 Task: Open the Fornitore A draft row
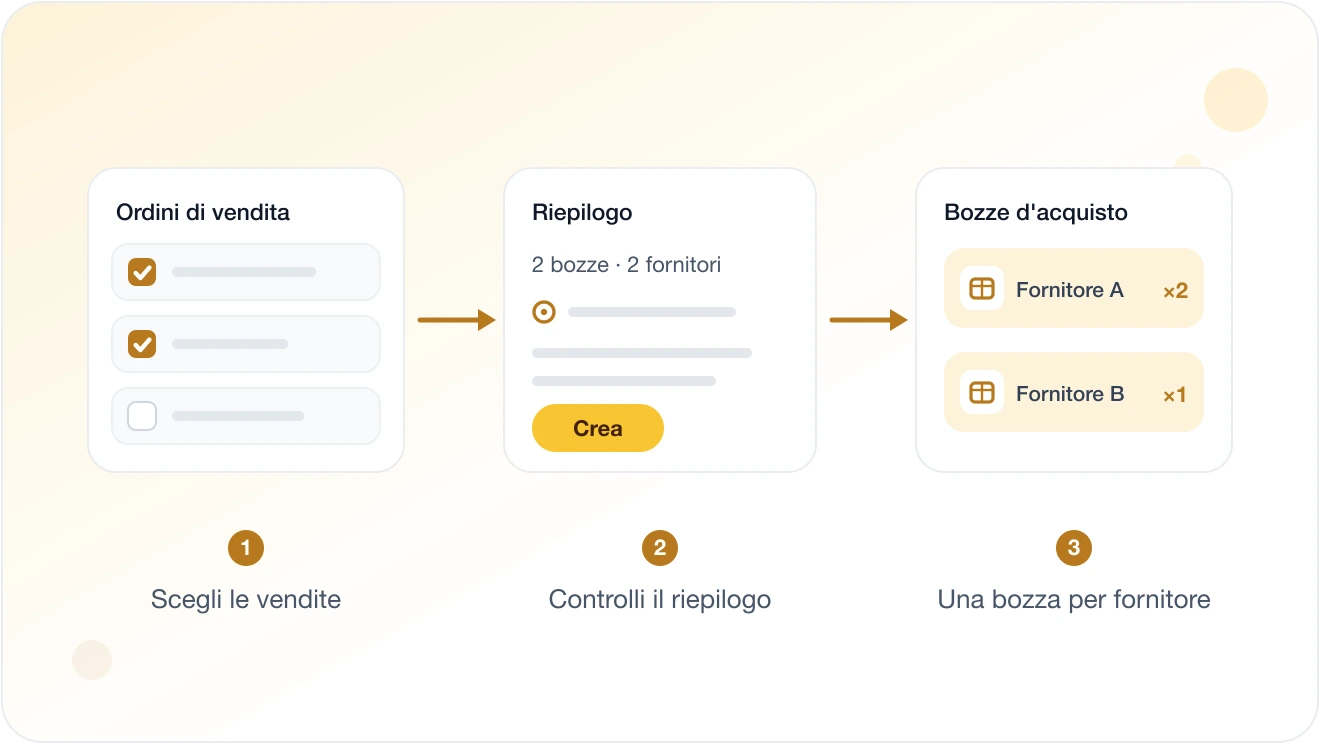click(1074, 289)
